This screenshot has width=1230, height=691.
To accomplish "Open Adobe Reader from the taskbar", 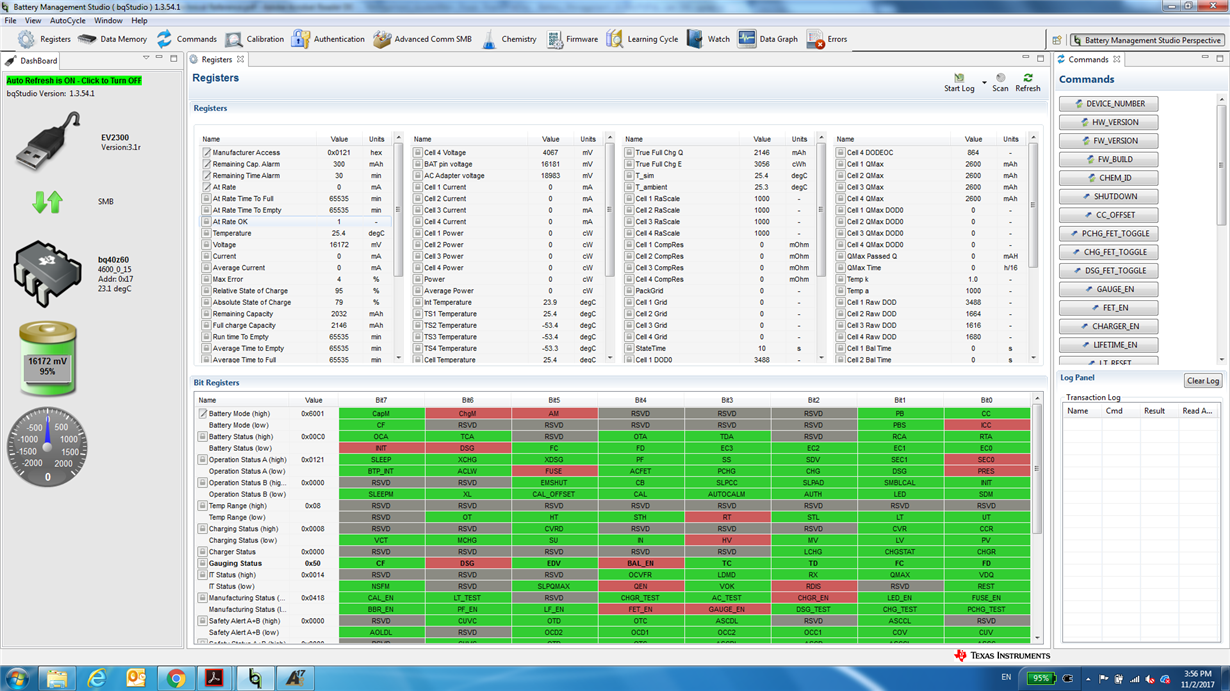I will click(215, 678).
